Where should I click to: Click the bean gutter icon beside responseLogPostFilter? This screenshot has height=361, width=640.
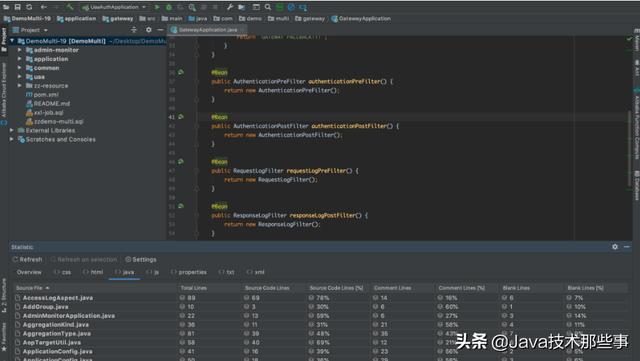(181, 206)
